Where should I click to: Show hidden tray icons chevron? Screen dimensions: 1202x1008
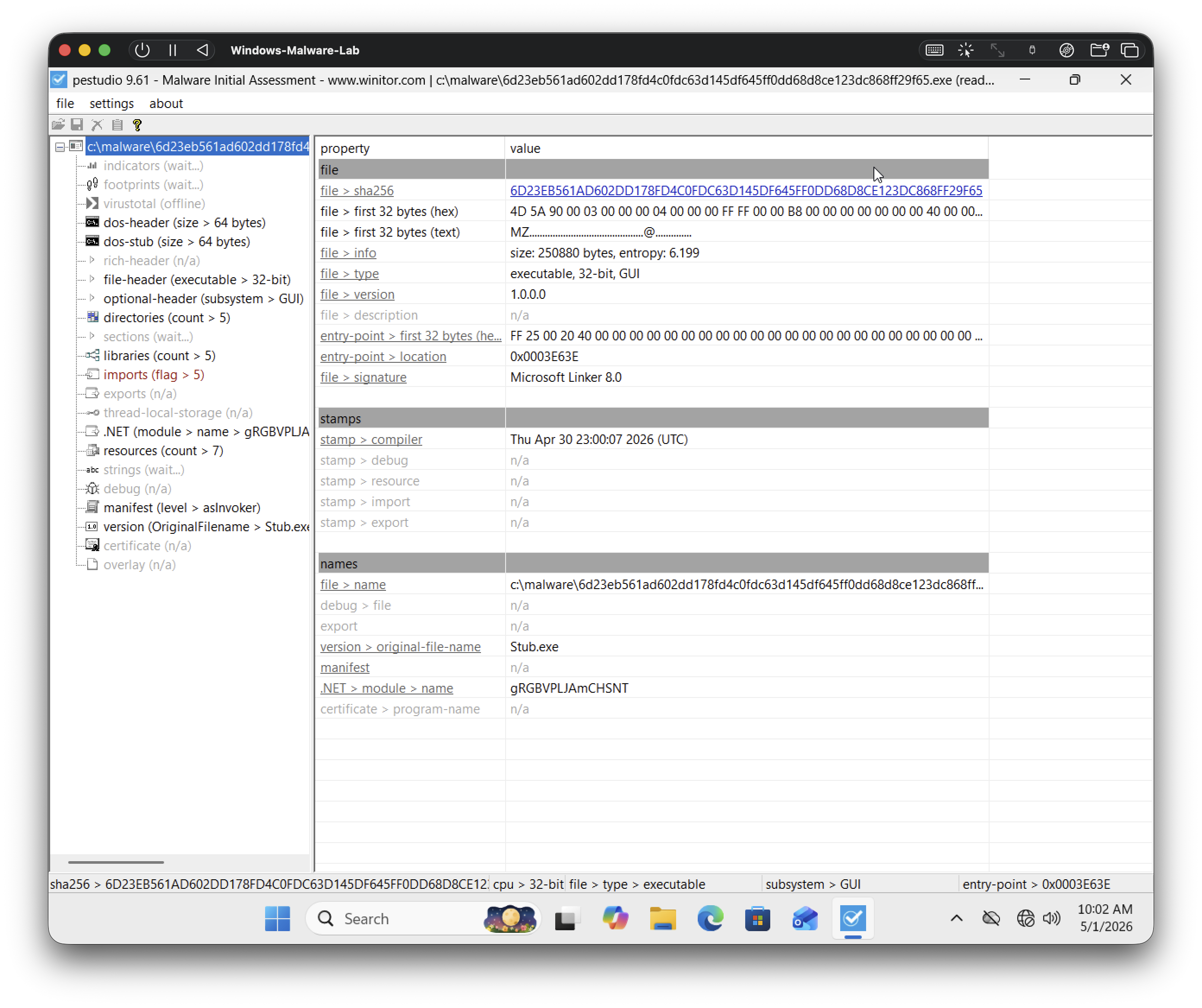point(956,919)
